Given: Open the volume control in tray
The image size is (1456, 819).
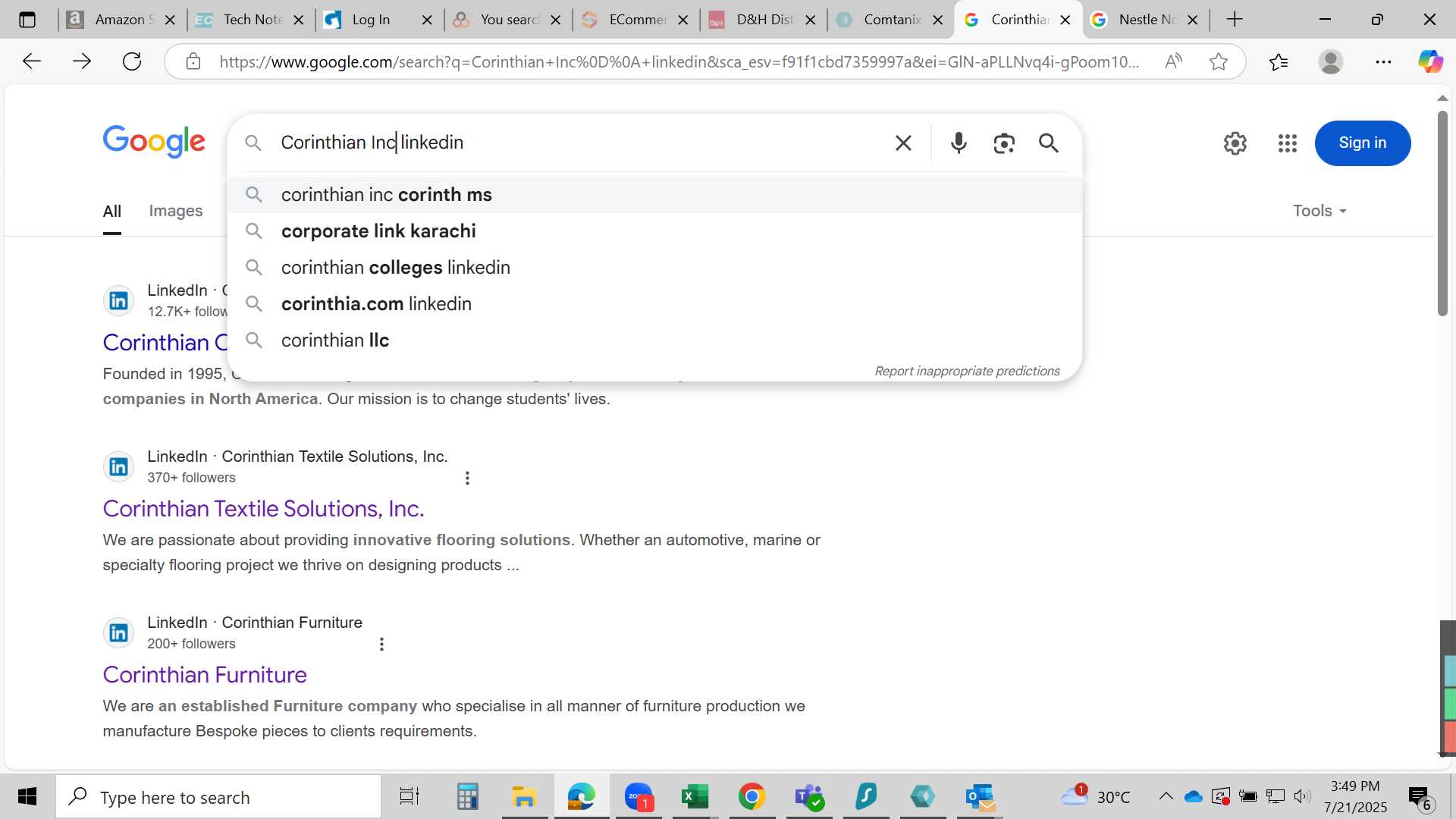Looking at the screenshot, I should click(x=1302, y=796).
